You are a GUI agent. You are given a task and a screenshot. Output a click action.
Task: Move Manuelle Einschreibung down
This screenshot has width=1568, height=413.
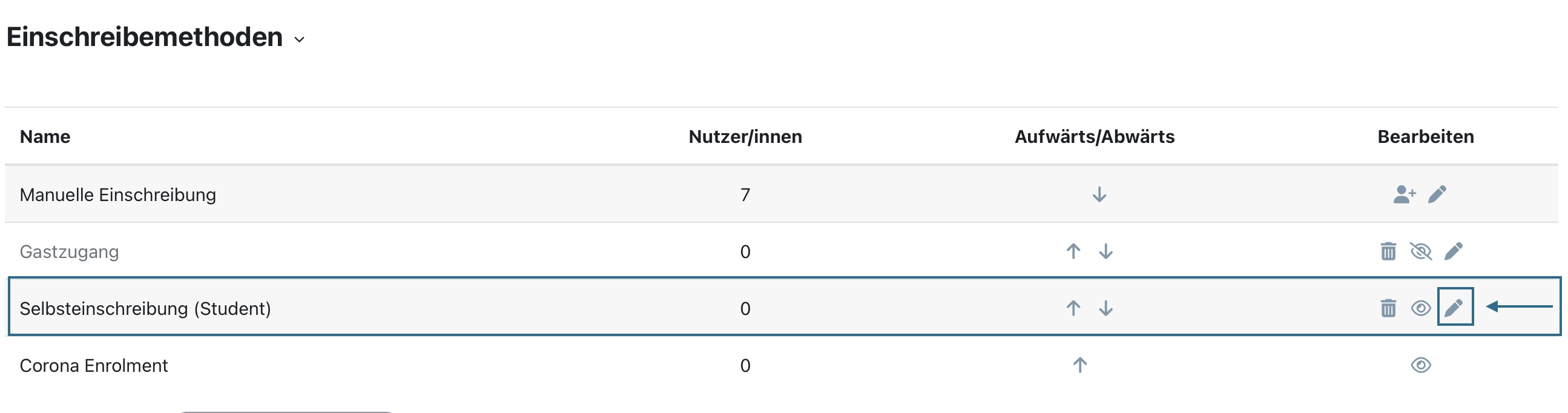click(1099, 194)
